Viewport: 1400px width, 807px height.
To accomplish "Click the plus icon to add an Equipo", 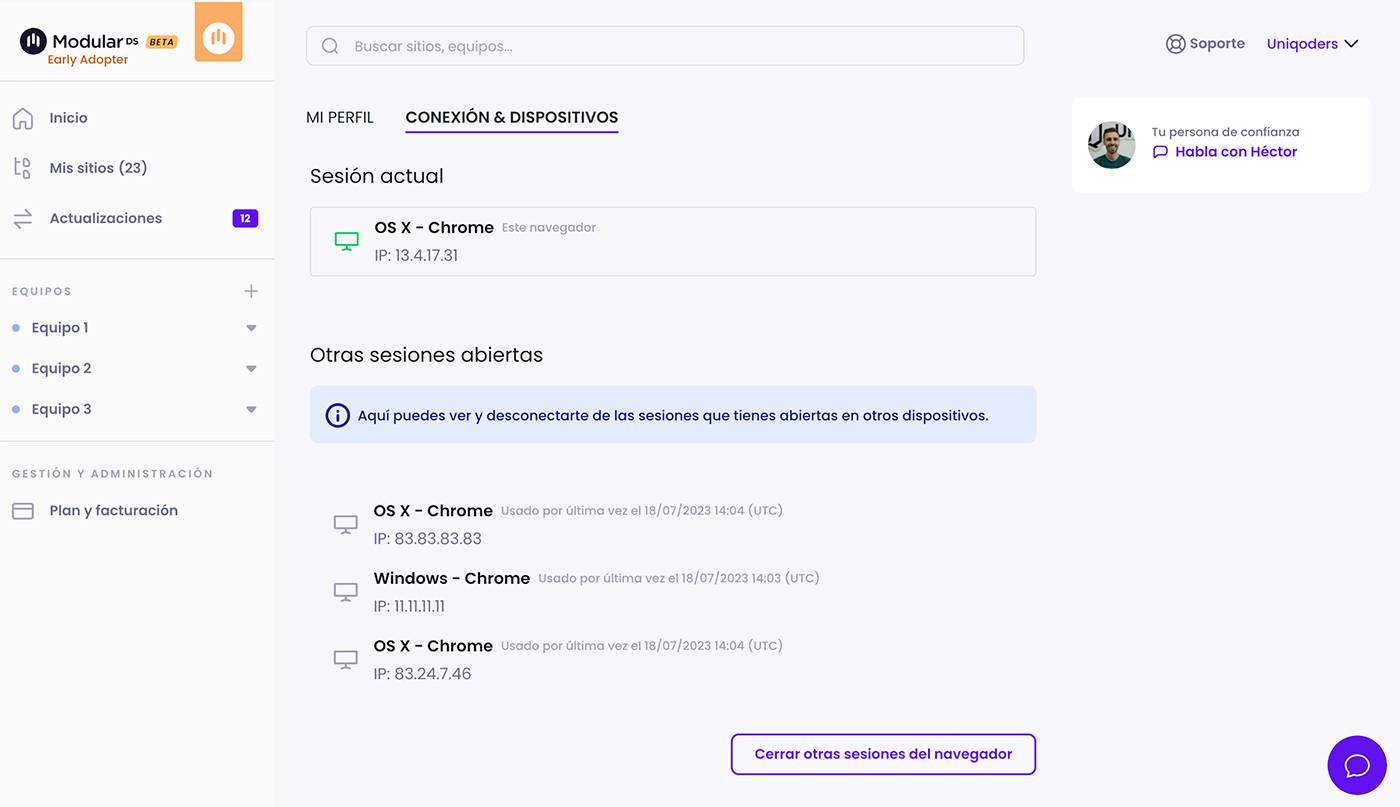I will (x=251, y=291).
